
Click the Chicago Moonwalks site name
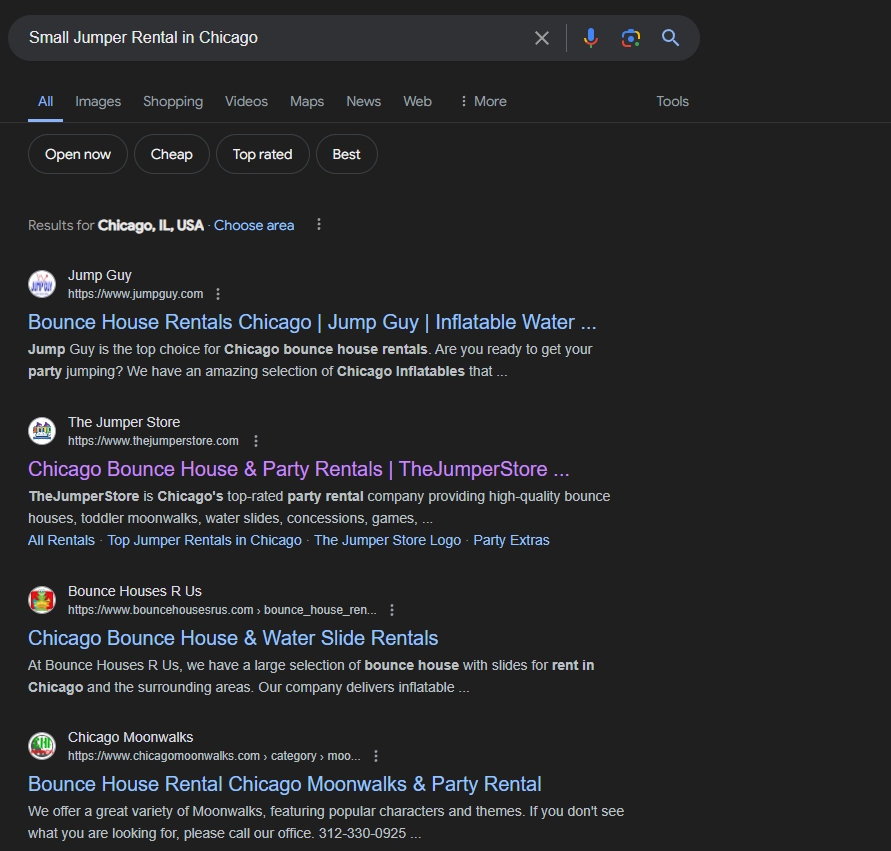pyautogui.click(x=131, y=737)
